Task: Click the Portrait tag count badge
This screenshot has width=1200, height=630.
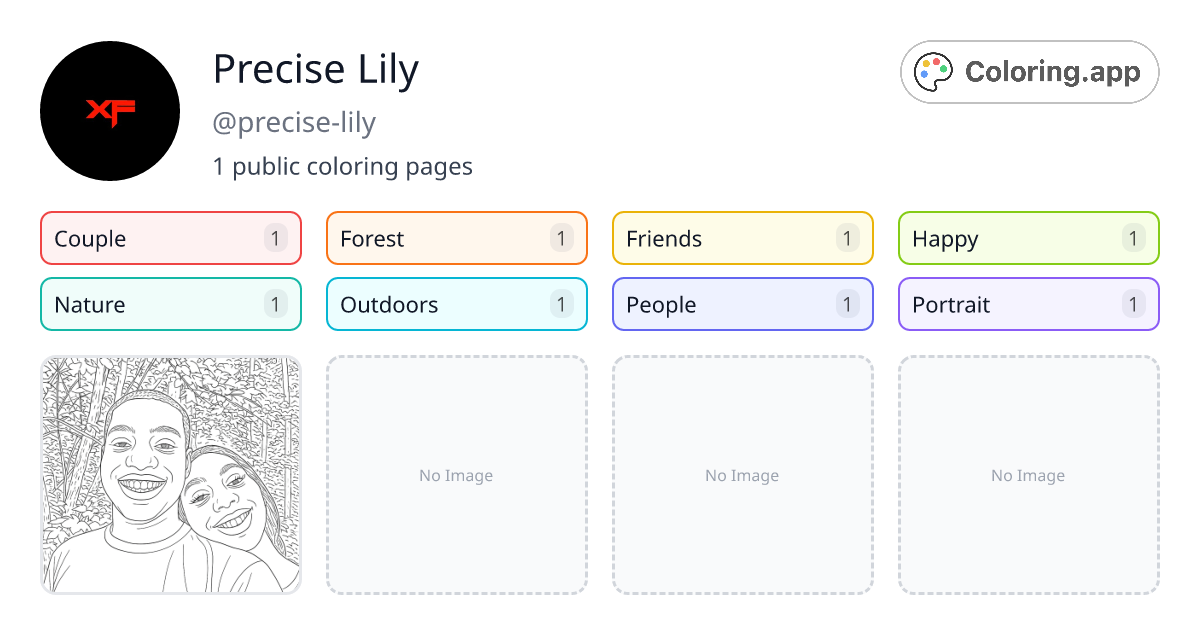Action: click(1133, 304)
